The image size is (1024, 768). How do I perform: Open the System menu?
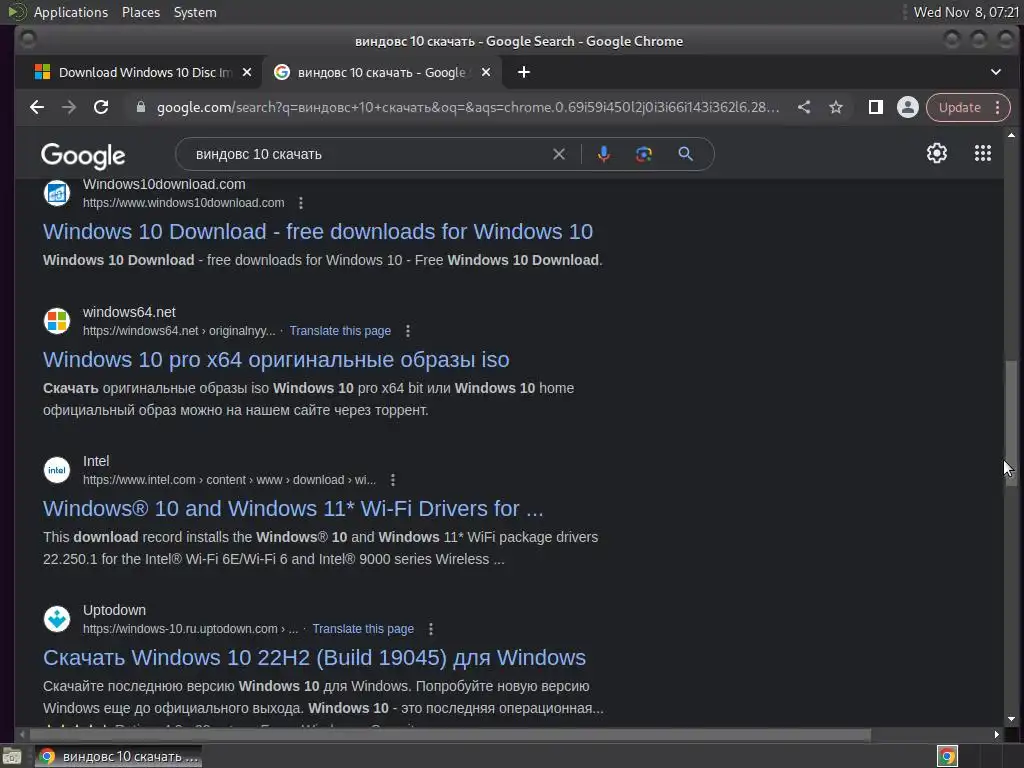[x=195, y=12]
